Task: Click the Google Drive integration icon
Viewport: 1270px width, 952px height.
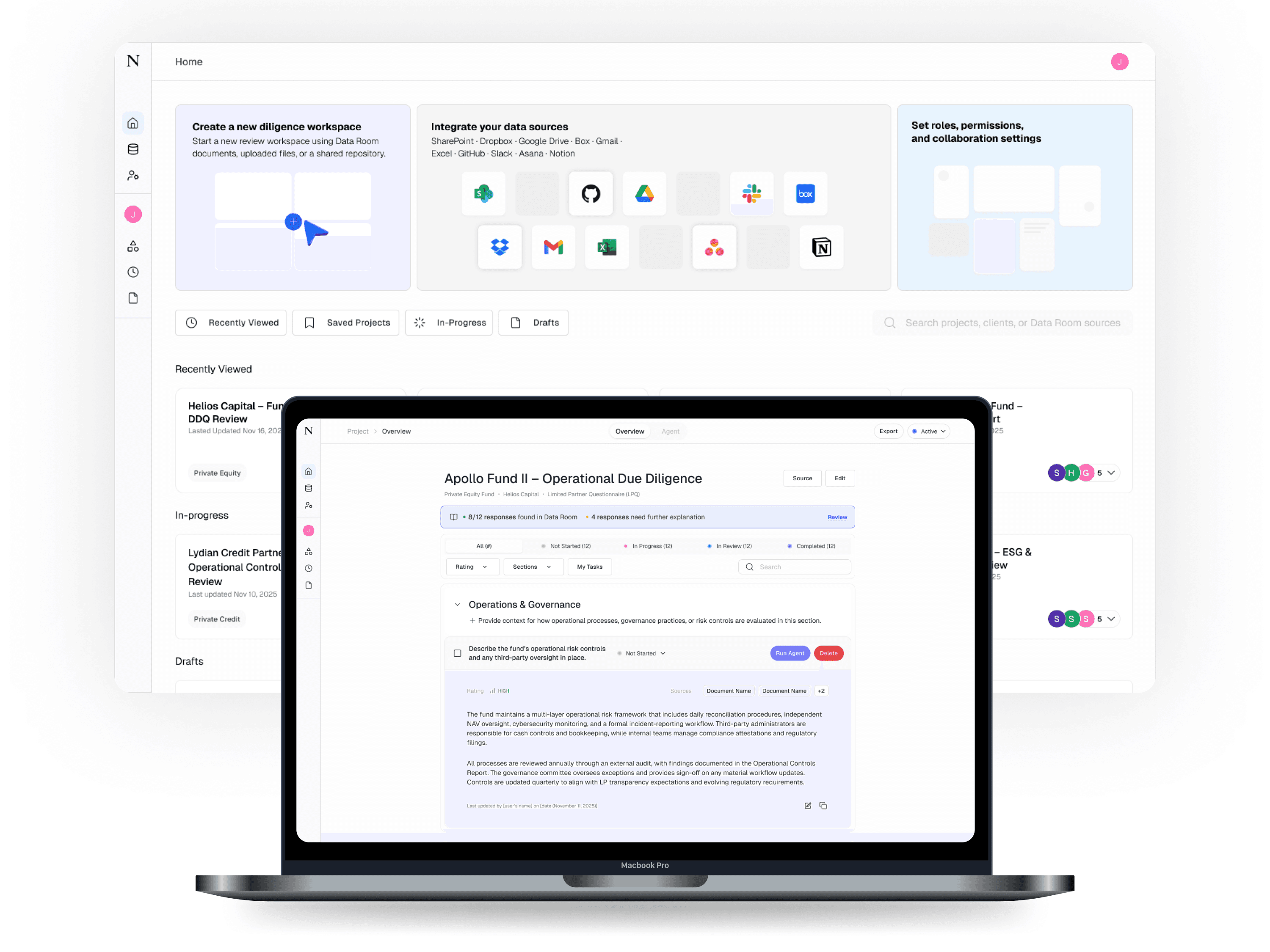Action: [x=644, y=193]
